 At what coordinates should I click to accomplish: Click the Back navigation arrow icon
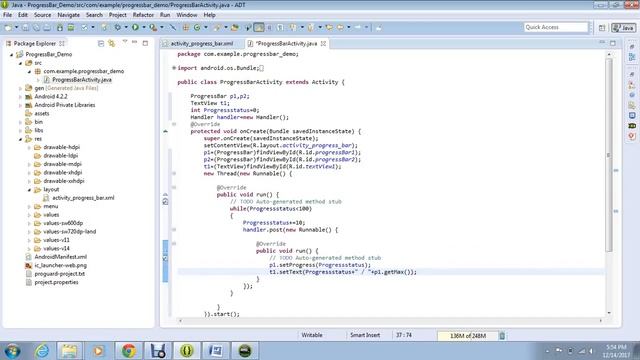tap(340, 27)
